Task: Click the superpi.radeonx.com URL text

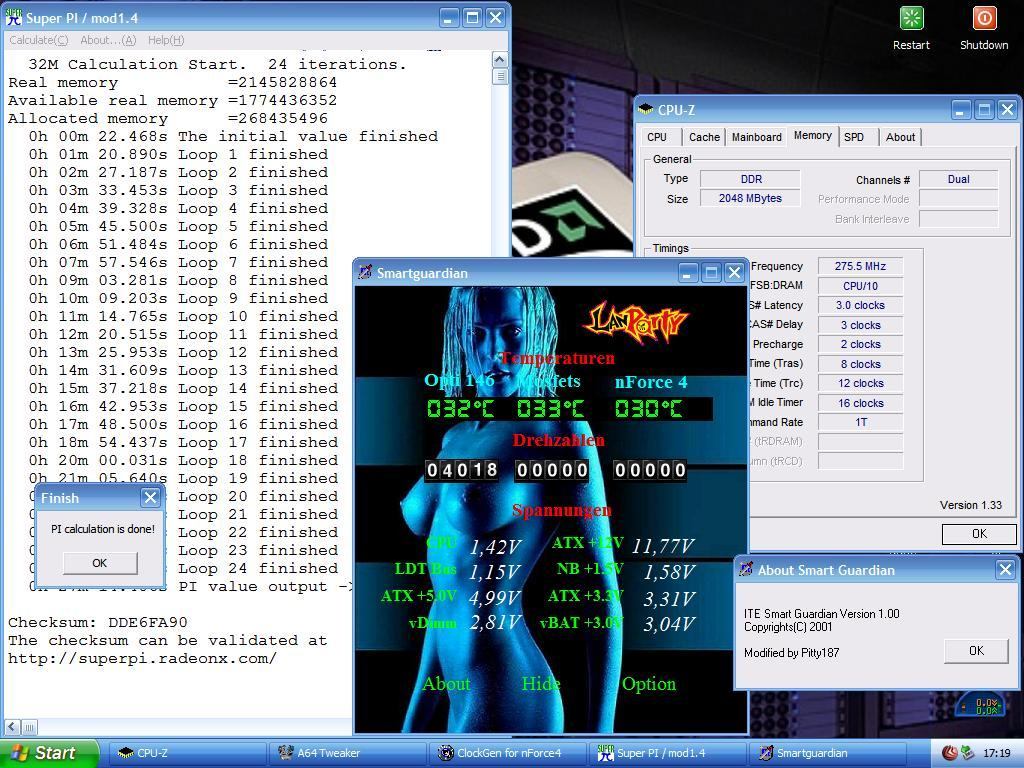Action: pos(142,658)
